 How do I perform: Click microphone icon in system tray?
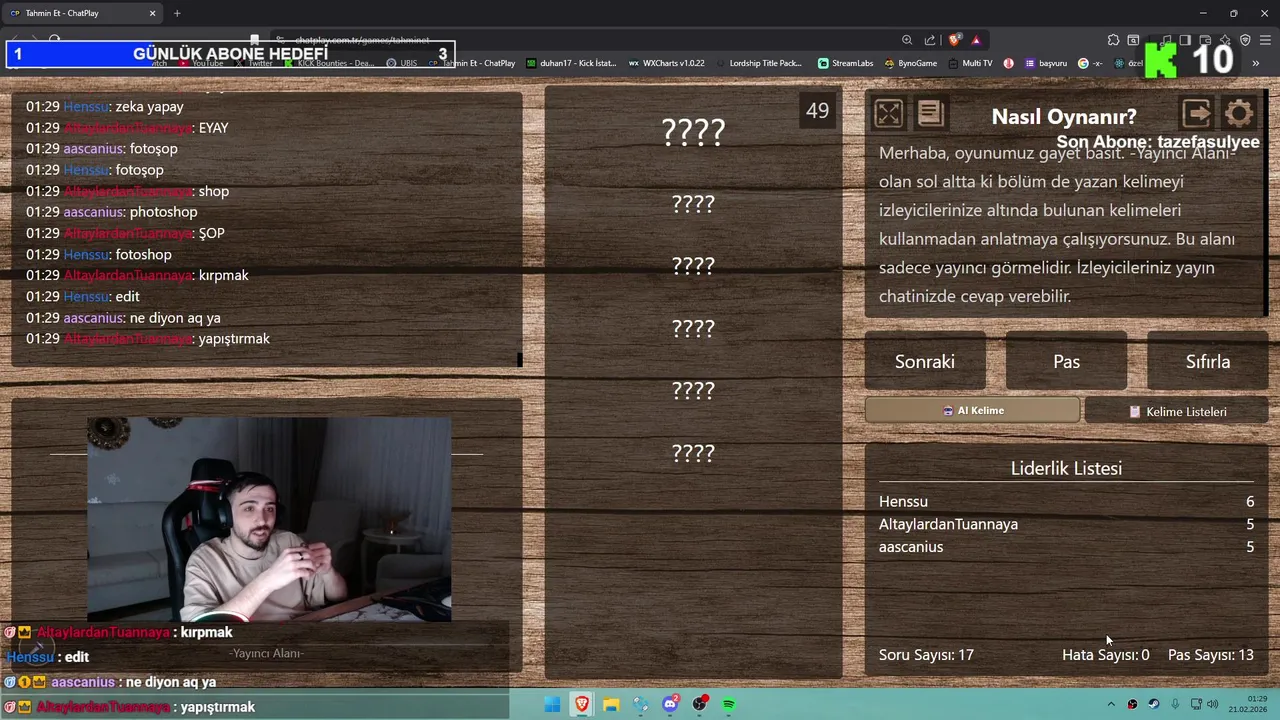(x=1175, y=704)
